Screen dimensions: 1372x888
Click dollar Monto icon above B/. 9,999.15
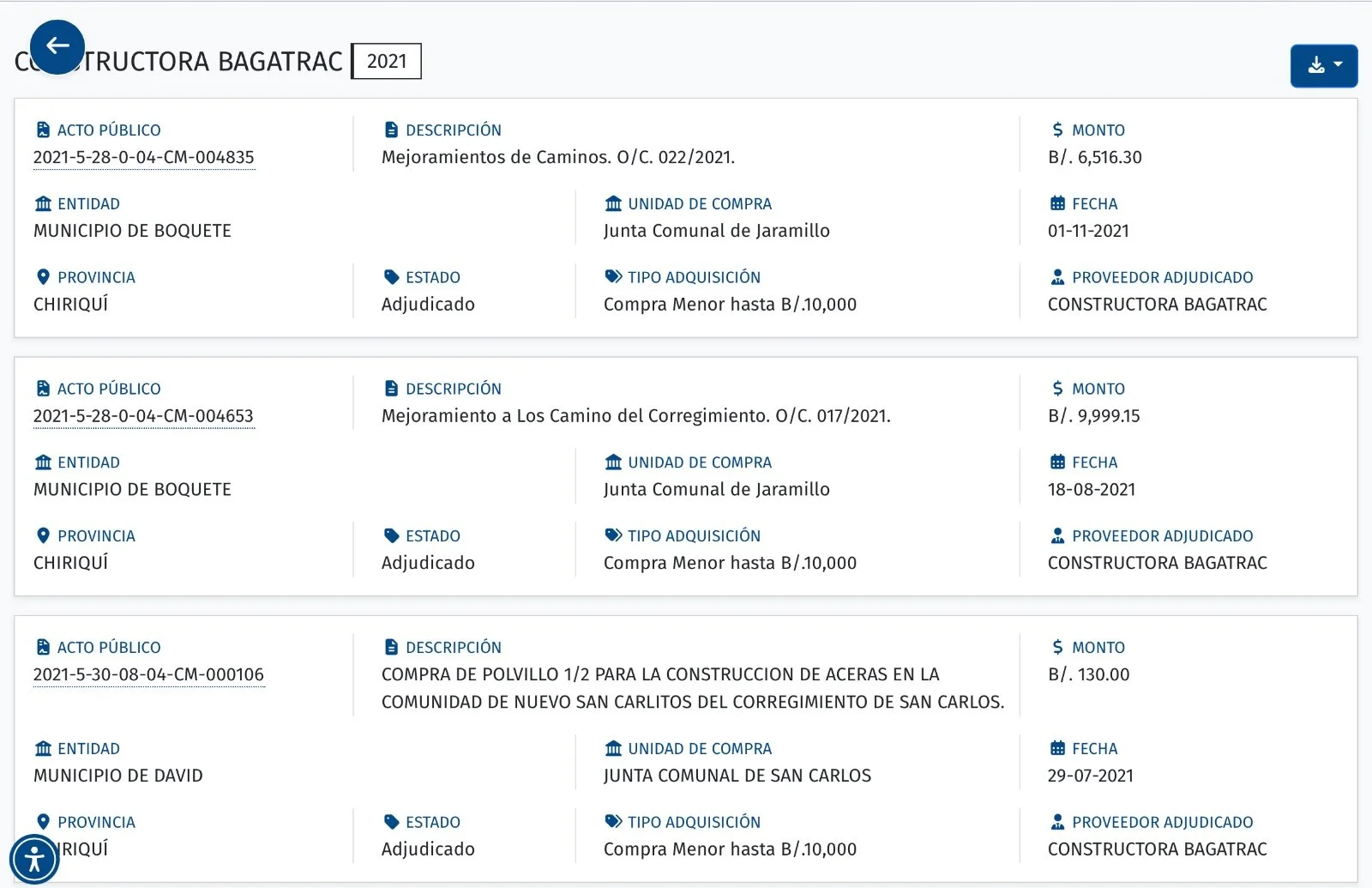pos(1057,389)
